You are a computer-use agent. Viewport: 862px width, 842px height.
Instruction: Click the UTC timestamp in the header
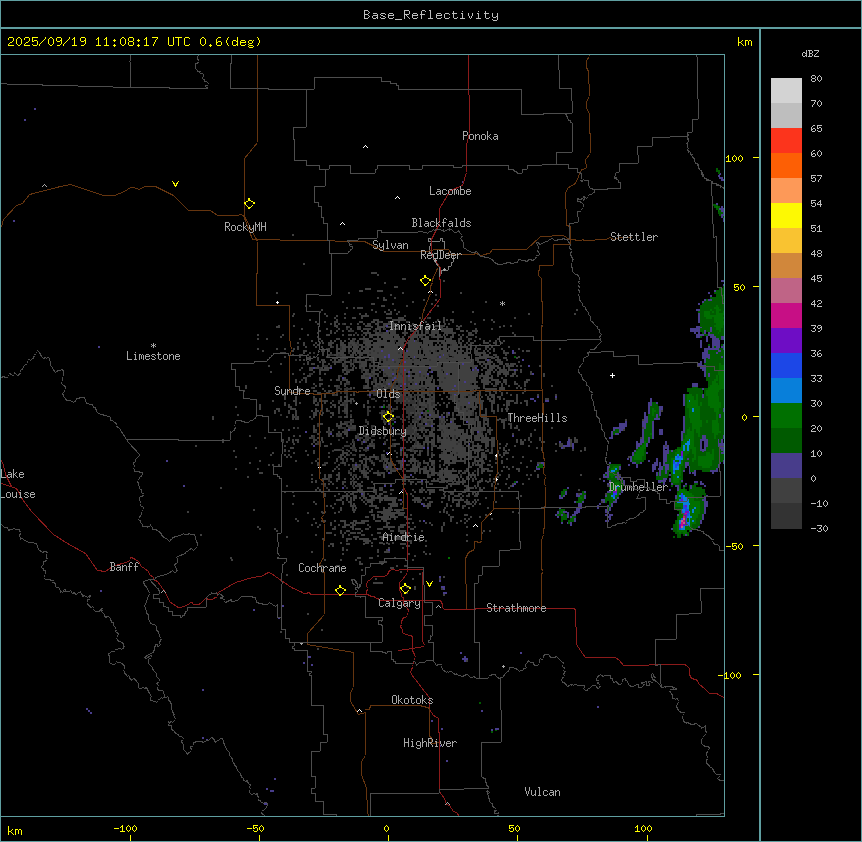click(x=134, y=41)
